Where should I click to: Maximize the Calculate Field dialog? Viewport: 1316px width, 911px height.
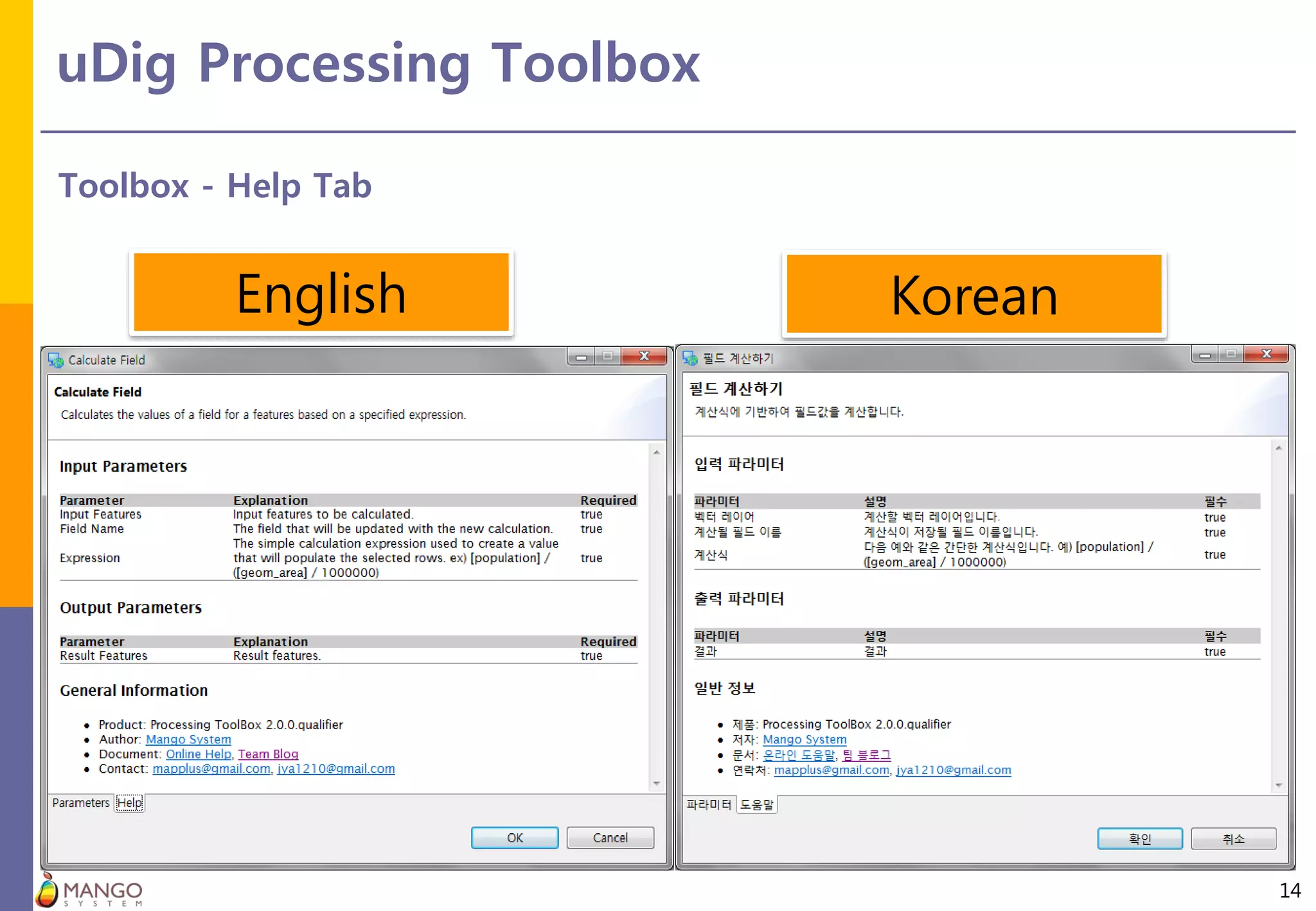pyautogui.click(x=608, y=357)
